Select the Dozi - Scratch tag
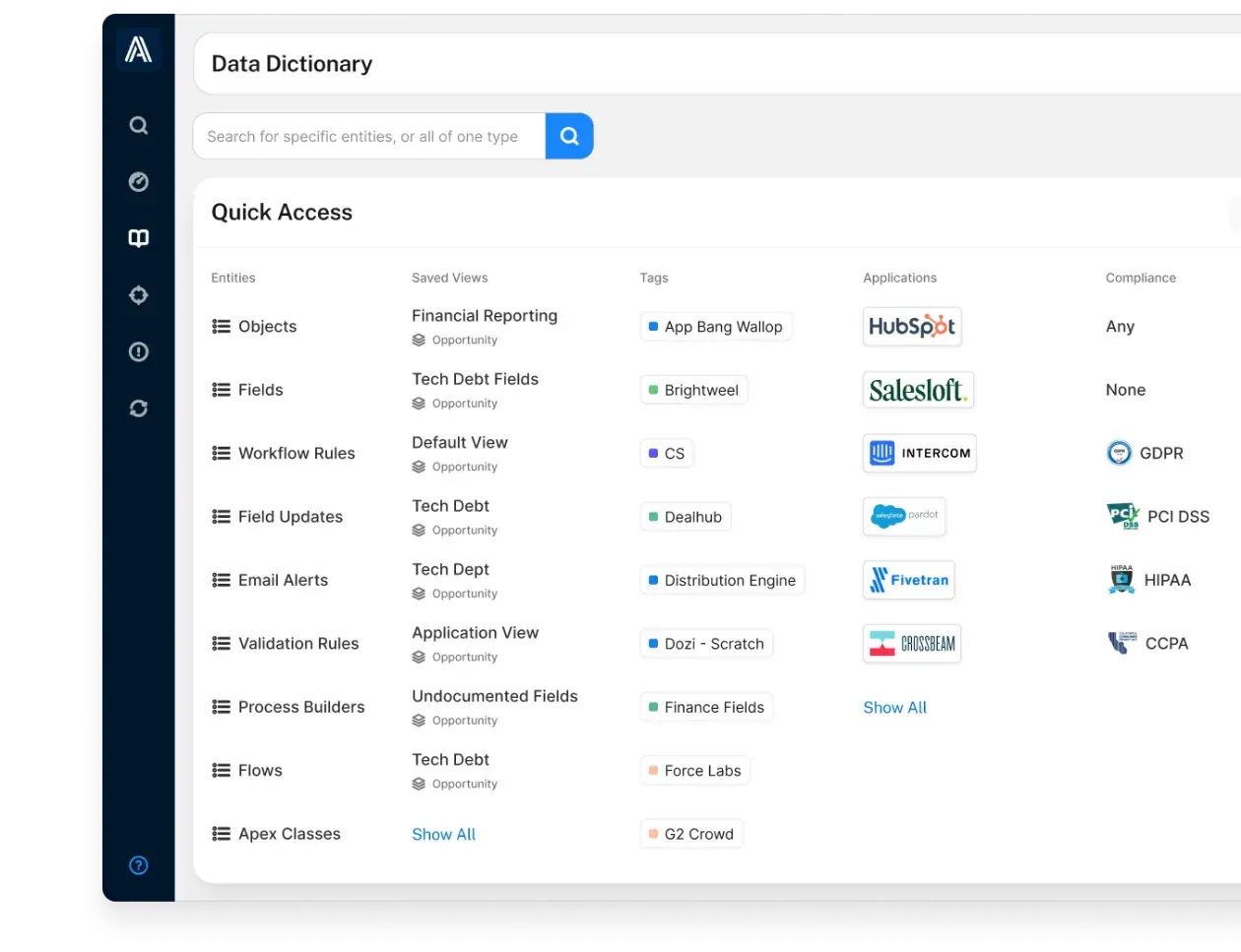The height and width of the screenshot is (952, 1241). tap(706, 644)
